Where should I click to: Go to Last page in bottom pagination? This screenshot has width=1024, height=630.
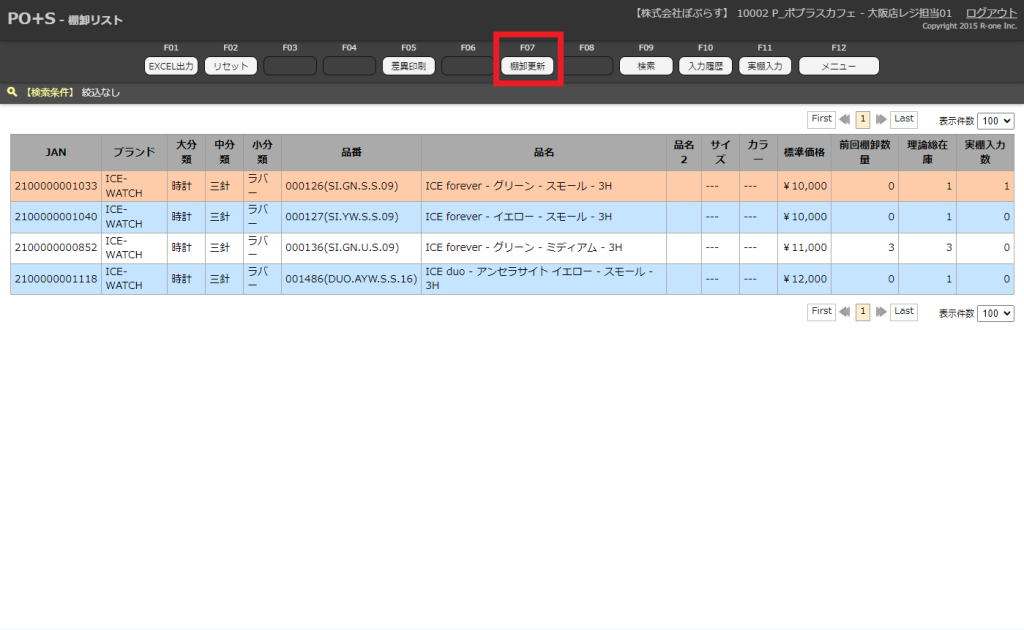(x=904, y=312)
